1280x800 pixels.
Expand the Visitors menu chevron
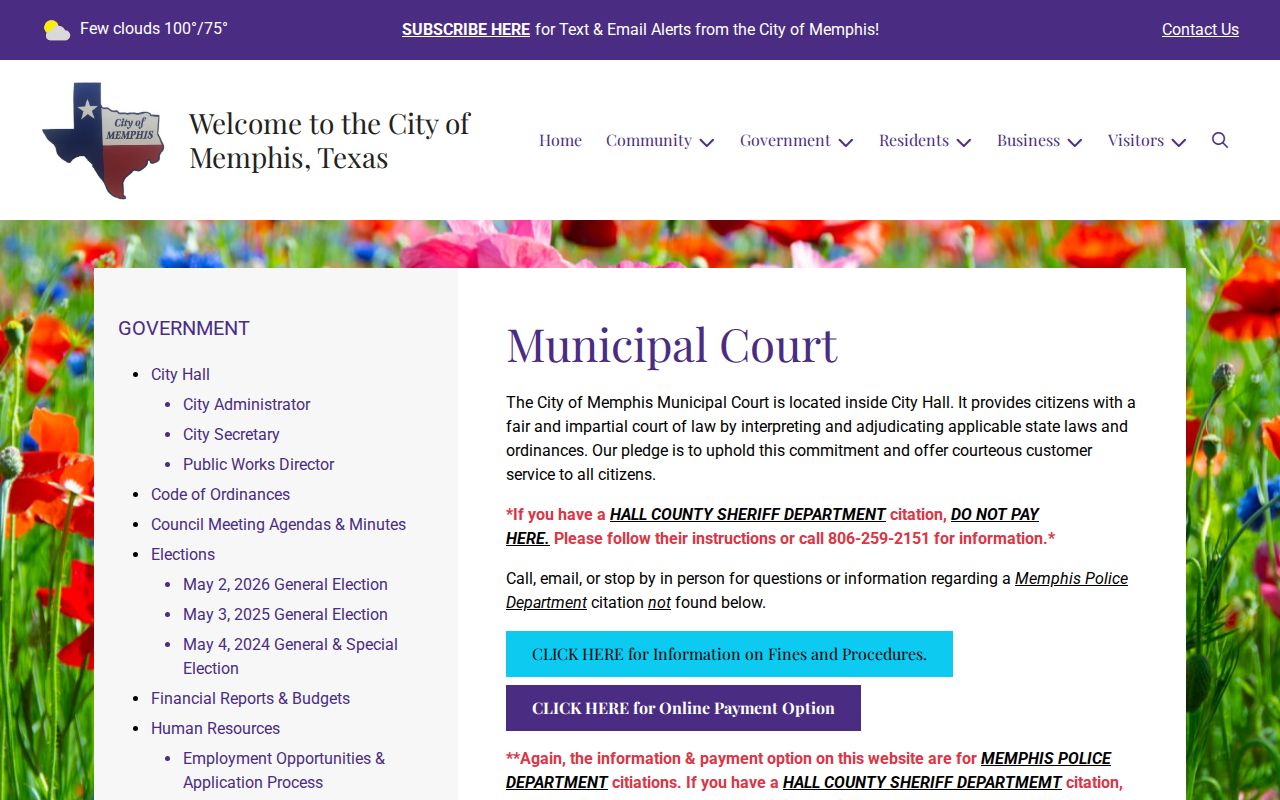[1179, 142]
